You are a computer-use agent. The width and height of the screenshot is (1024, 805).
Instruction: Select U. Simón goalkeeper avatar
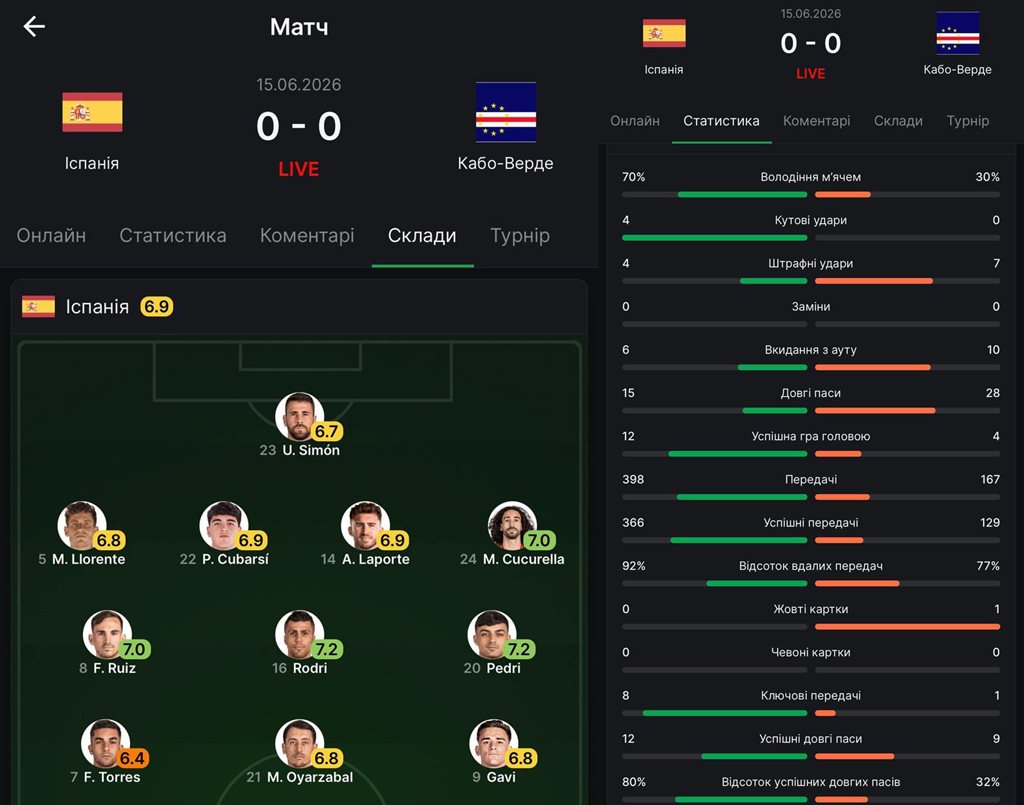point(299,417)
